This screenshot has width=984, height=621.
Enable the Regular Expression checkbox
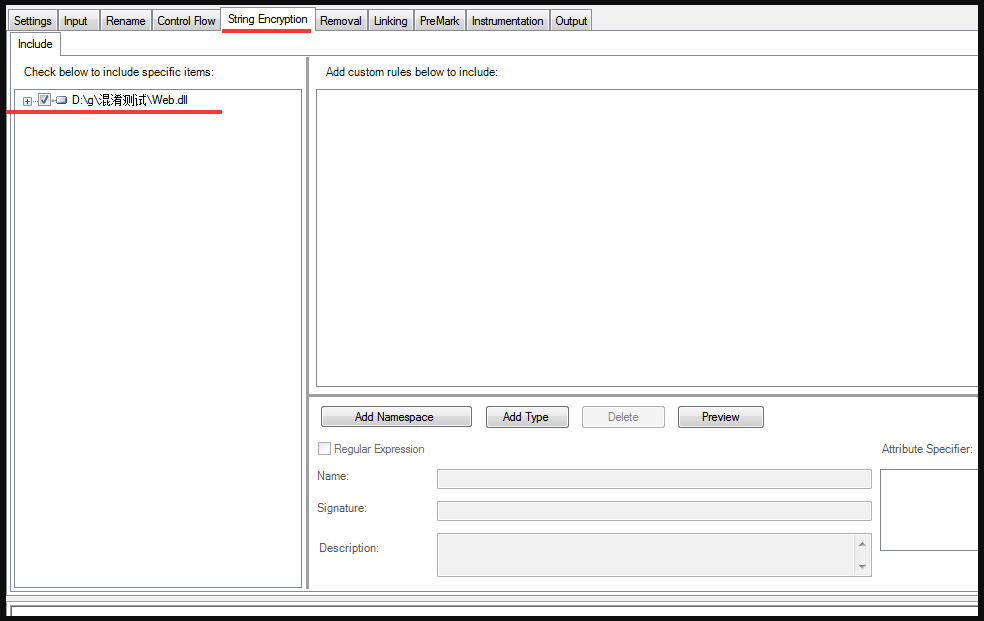[x=324, y=448]
